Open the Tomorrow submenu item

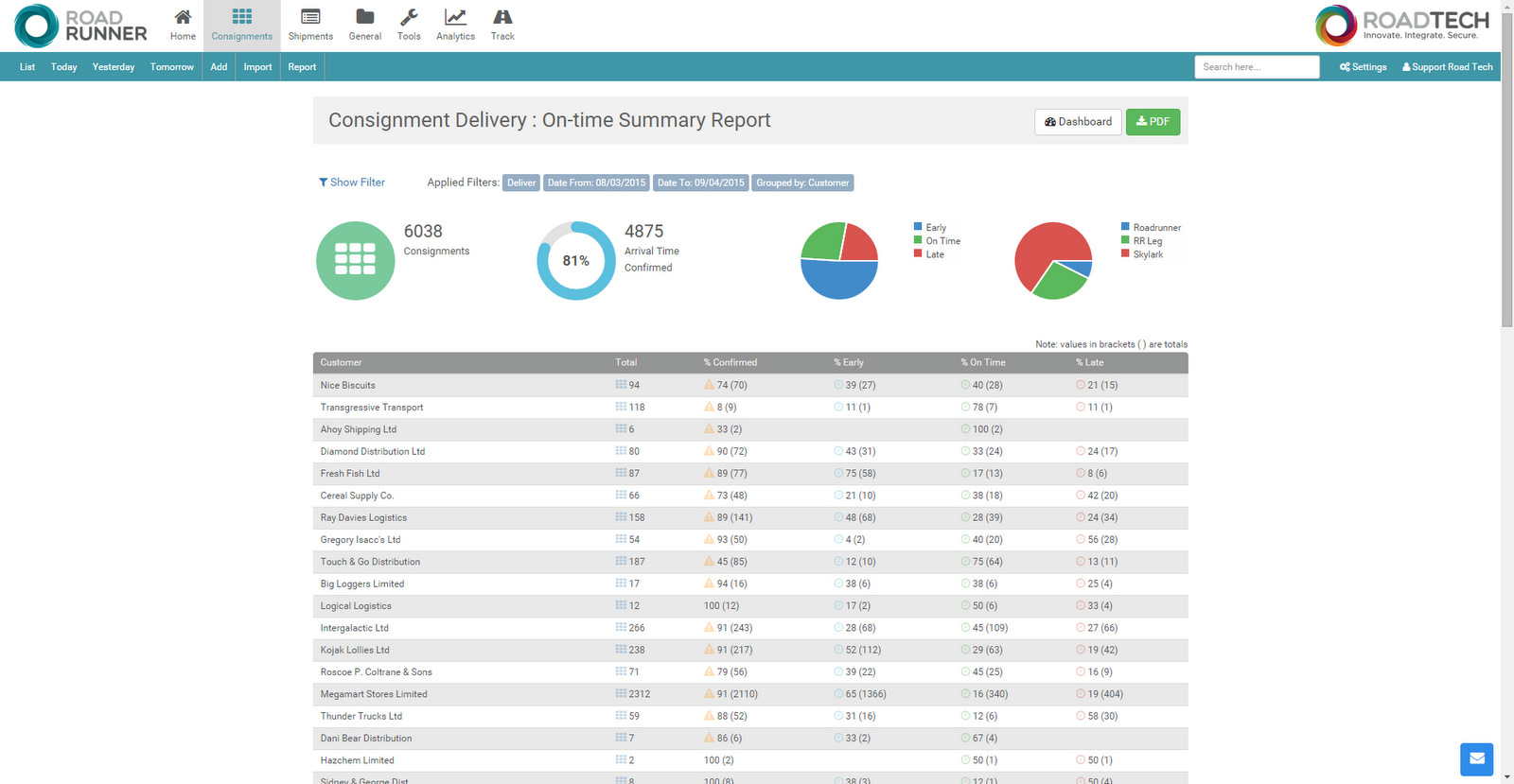[171, 67]
